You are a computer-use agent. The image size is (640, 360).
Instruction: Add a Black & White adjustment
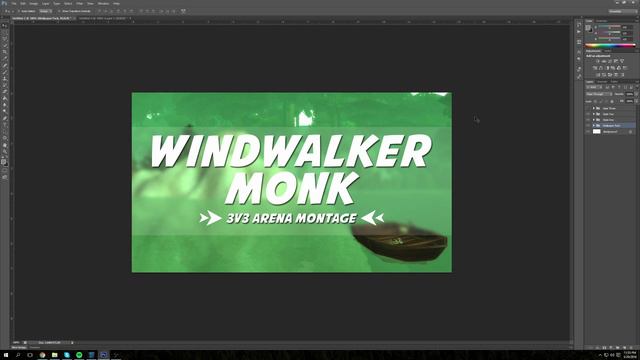(607, 68)
